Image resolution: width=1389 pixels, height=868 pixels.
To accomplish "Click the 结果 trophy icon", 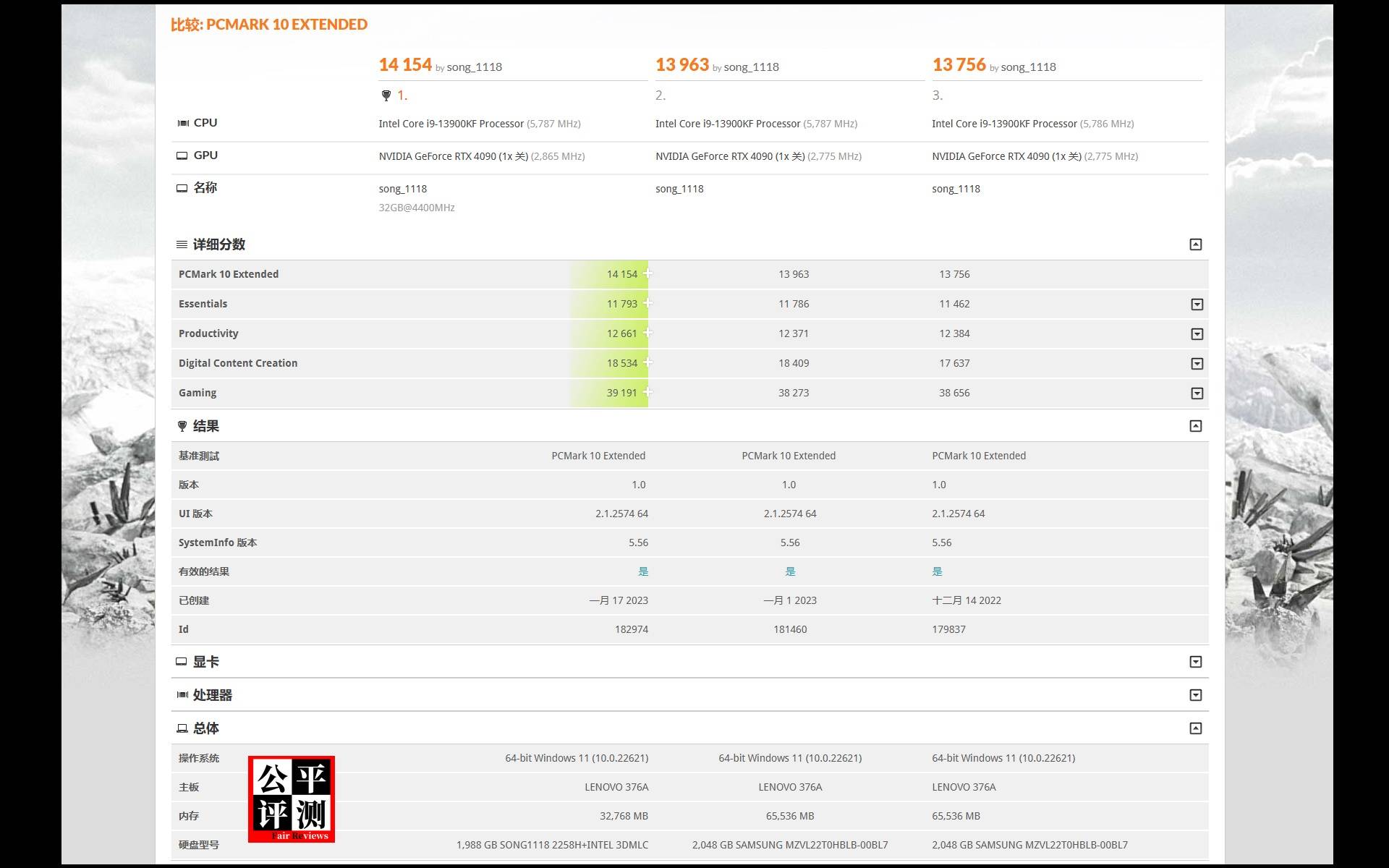I will tap(182, 426).
